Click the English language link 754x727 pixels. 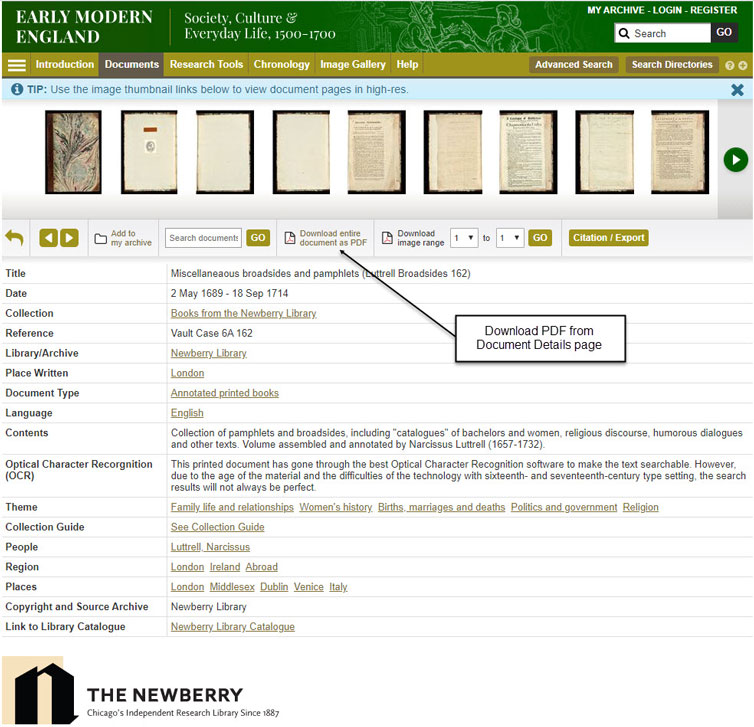[x=187, y=413]
